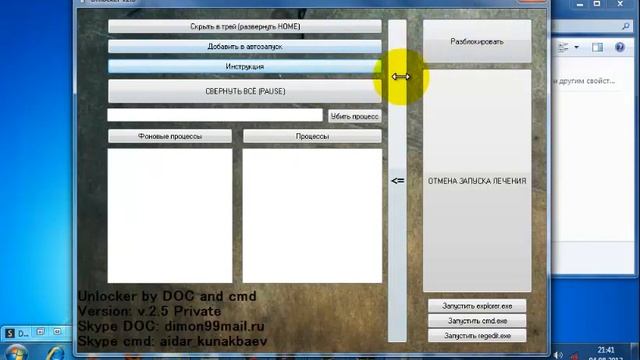Click the add to autostart button

245,47
